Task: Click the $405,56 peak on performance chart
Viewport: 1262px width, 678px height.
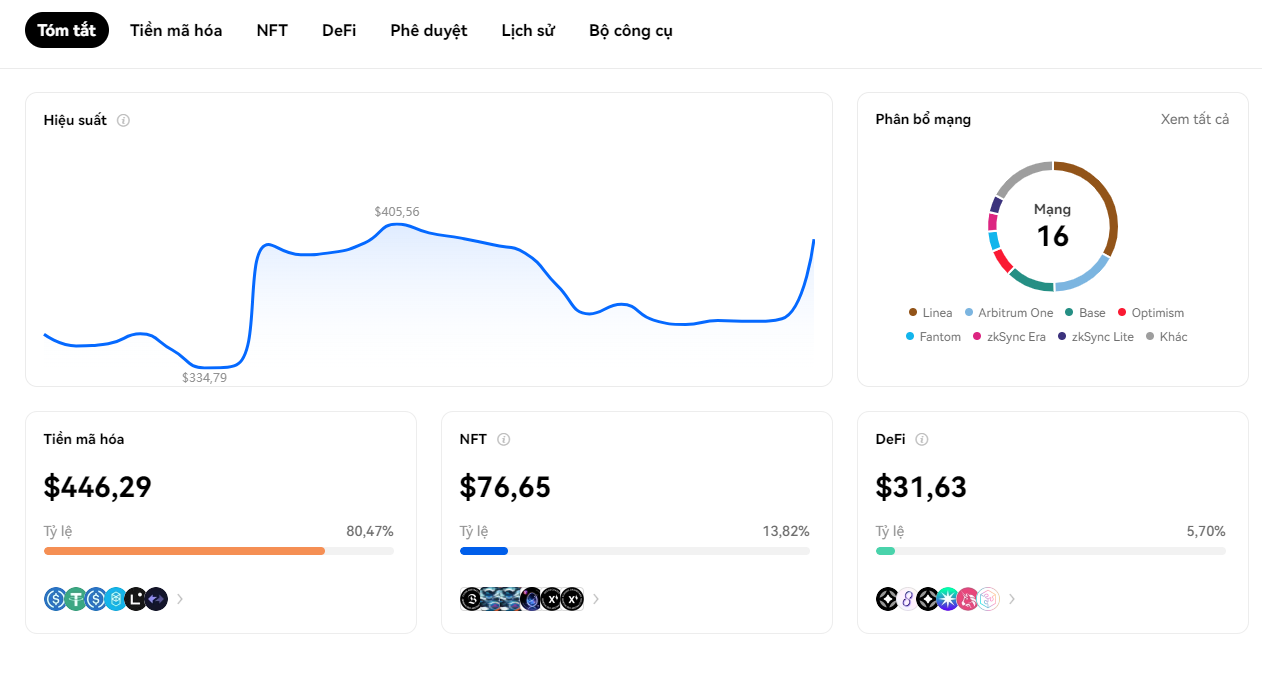Action: [397, 224]
